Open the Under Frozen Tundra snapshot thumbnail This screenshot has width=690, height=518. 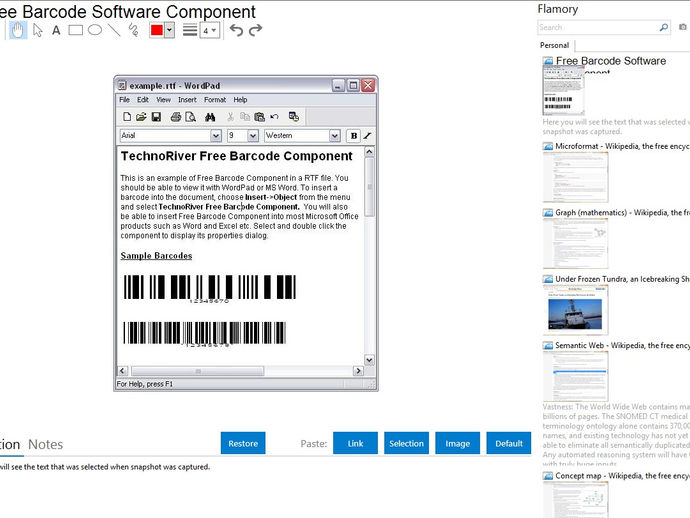point(576,310)
